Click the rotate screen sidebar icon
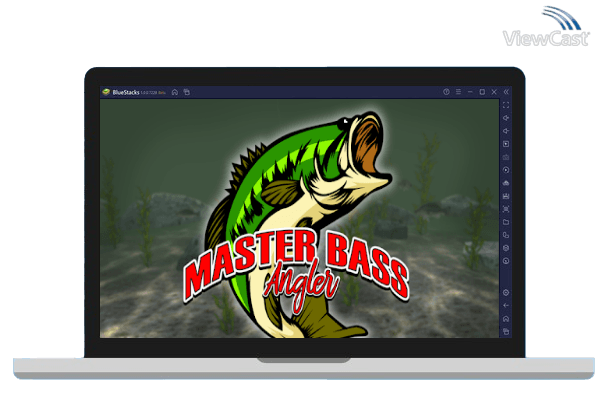 [x=506, y=235]
